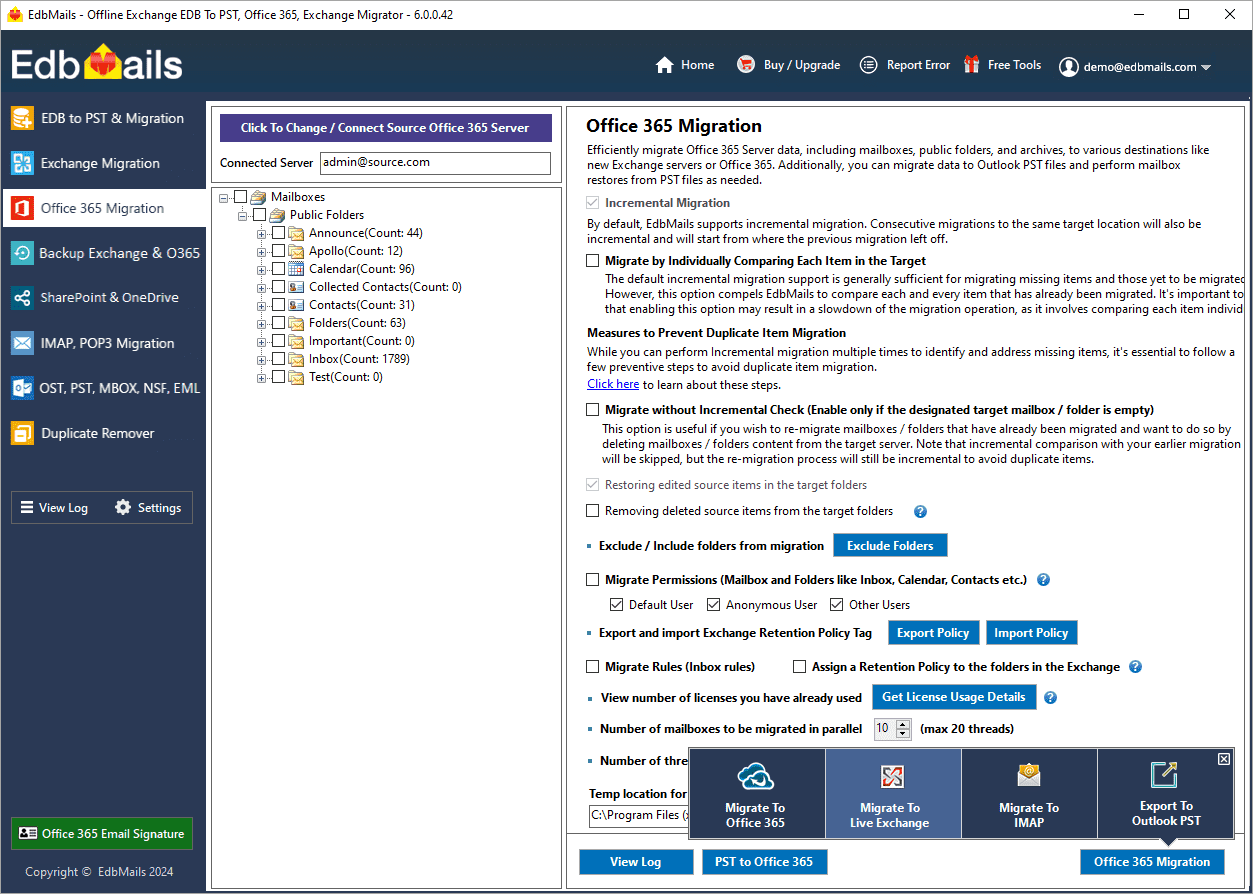Image resolution: width=1253 pixels, height=894 pixels.
Task: Click the Buy / Upgrade cart icon
Action: (746, 65)
